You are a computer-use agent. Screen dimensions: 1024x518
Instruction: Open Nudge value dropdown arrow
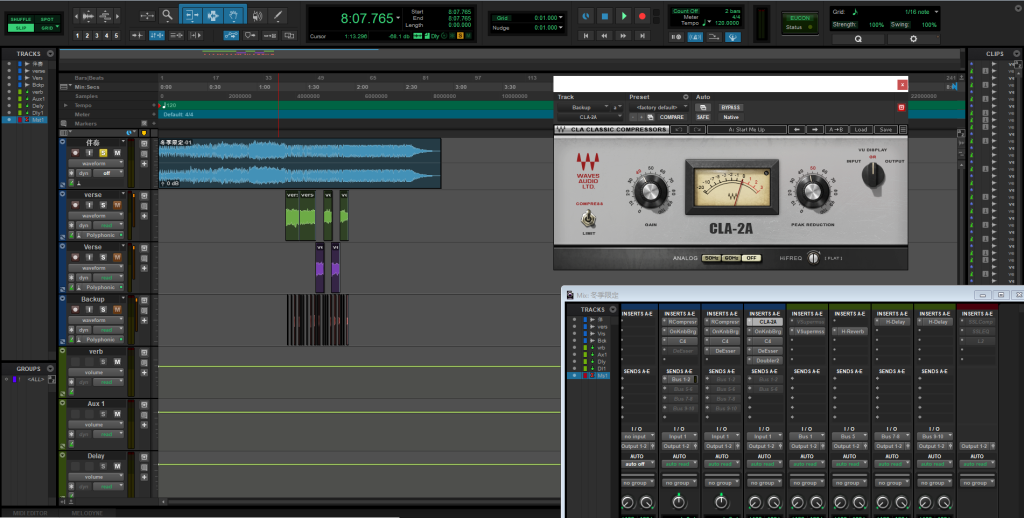point(561,27)
